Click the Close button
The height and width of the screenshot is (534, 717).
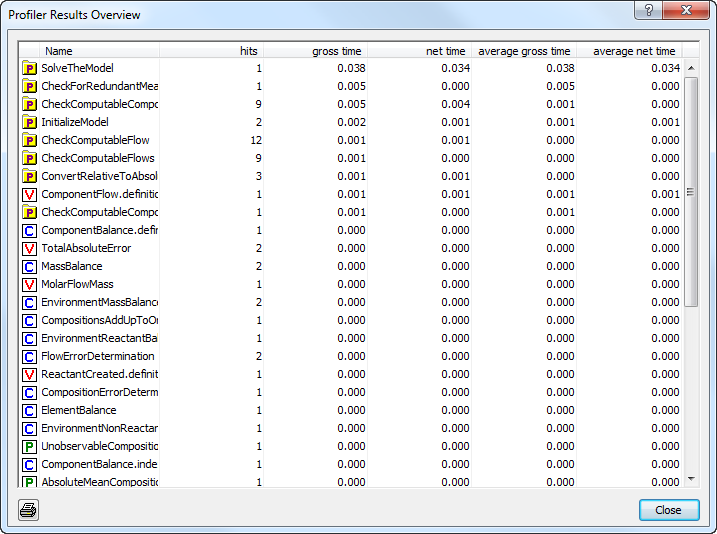click(669, 510)
